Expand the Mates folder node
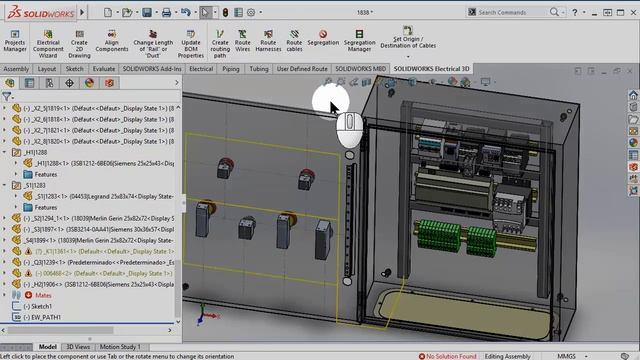The image size is (640, 360). coord(4,295)
